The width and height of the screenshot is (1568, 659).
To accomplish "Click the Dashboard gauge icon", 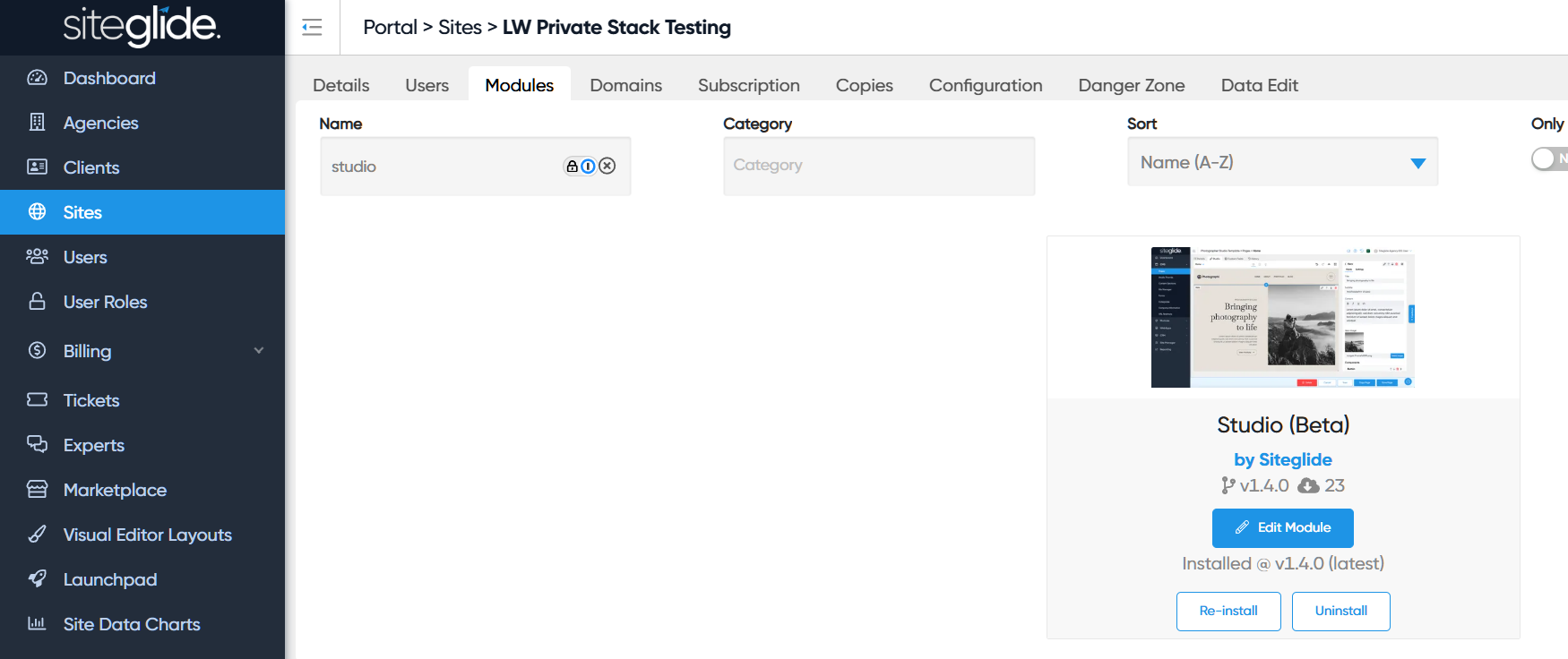I will (37, 78).
